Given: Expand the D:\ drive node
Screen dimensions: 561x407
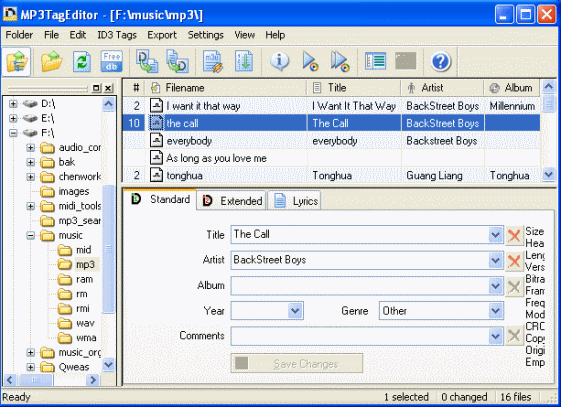Looking at the screenshot, I should (13, 104).
